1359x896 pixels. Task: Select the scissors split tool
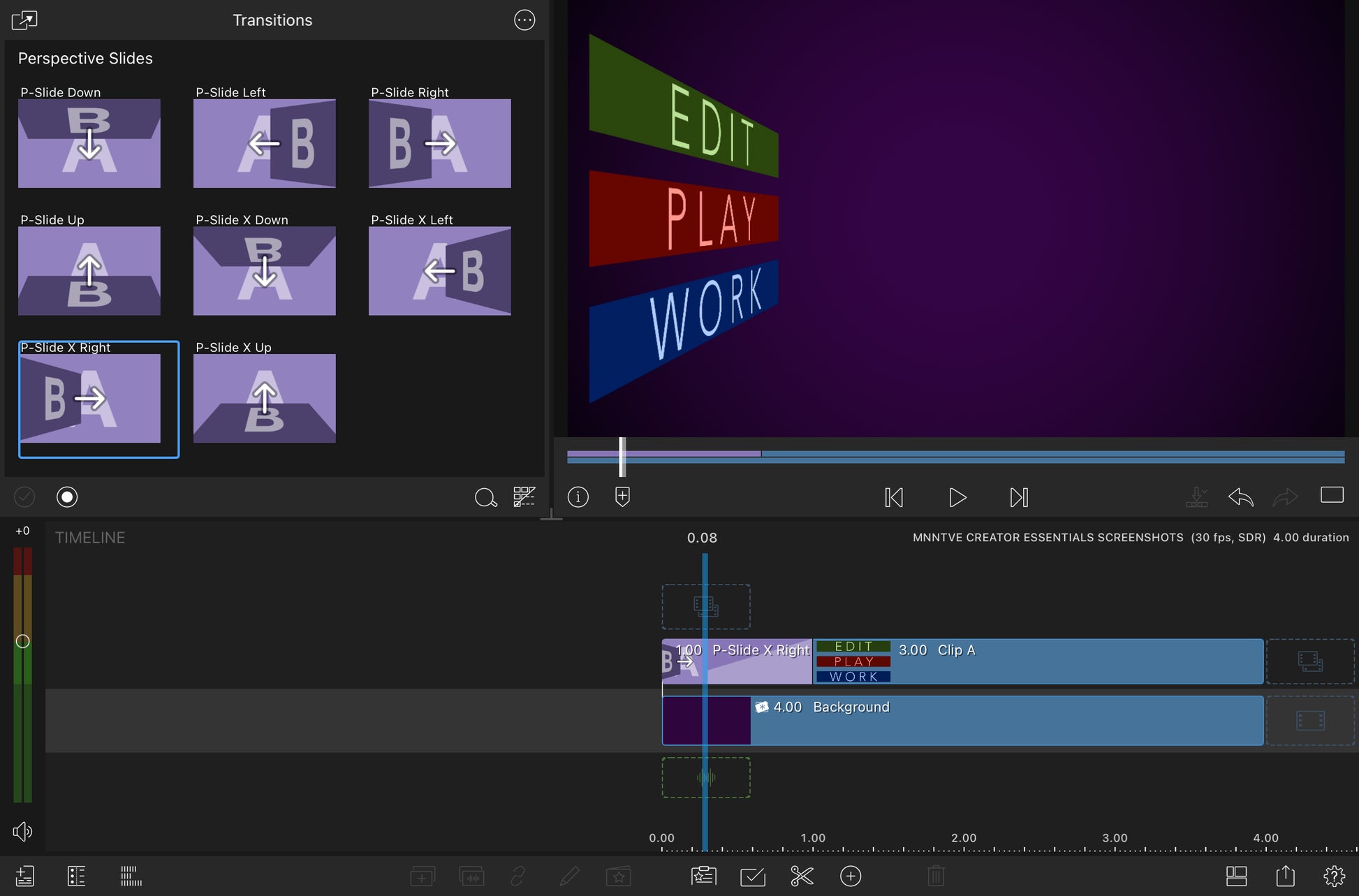802,876
